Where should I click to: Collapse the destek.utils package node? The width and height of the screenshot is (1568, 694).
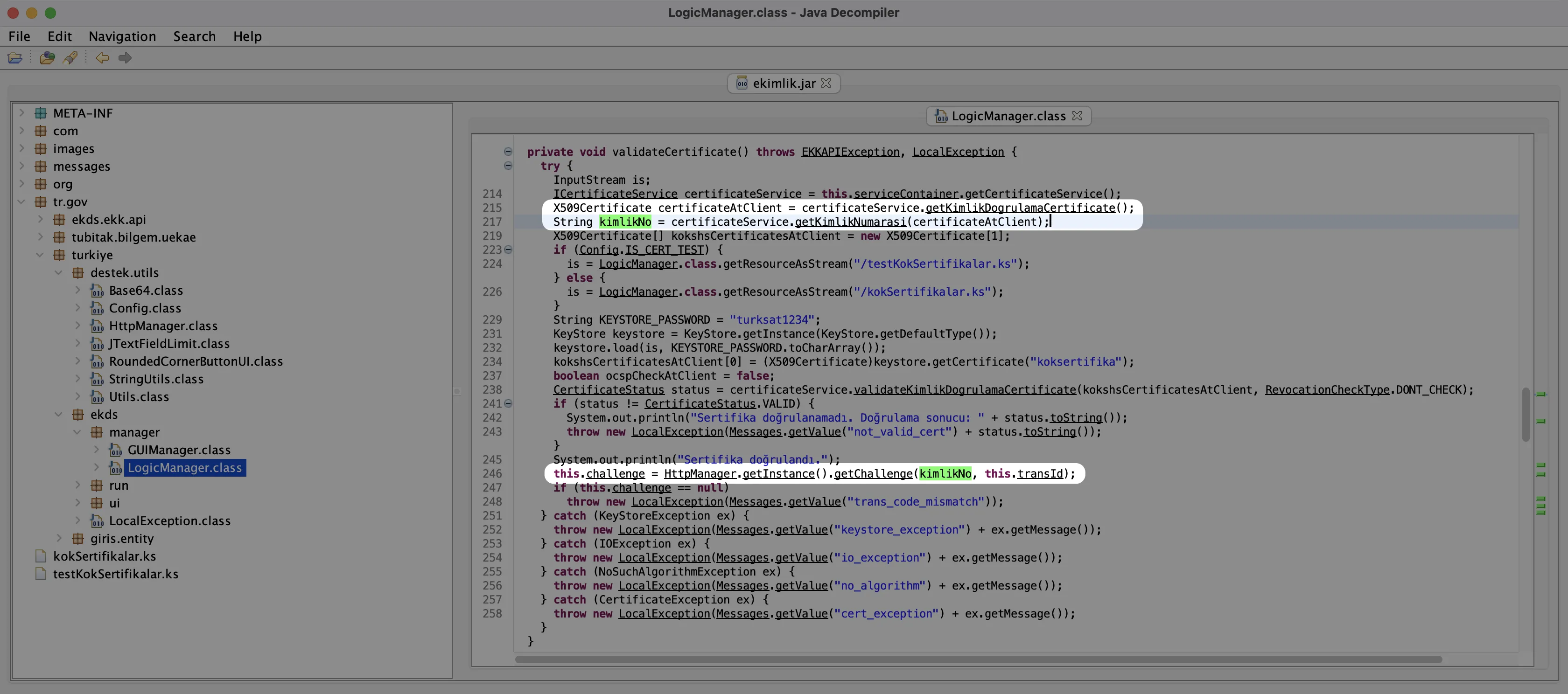tap(59, 272)
